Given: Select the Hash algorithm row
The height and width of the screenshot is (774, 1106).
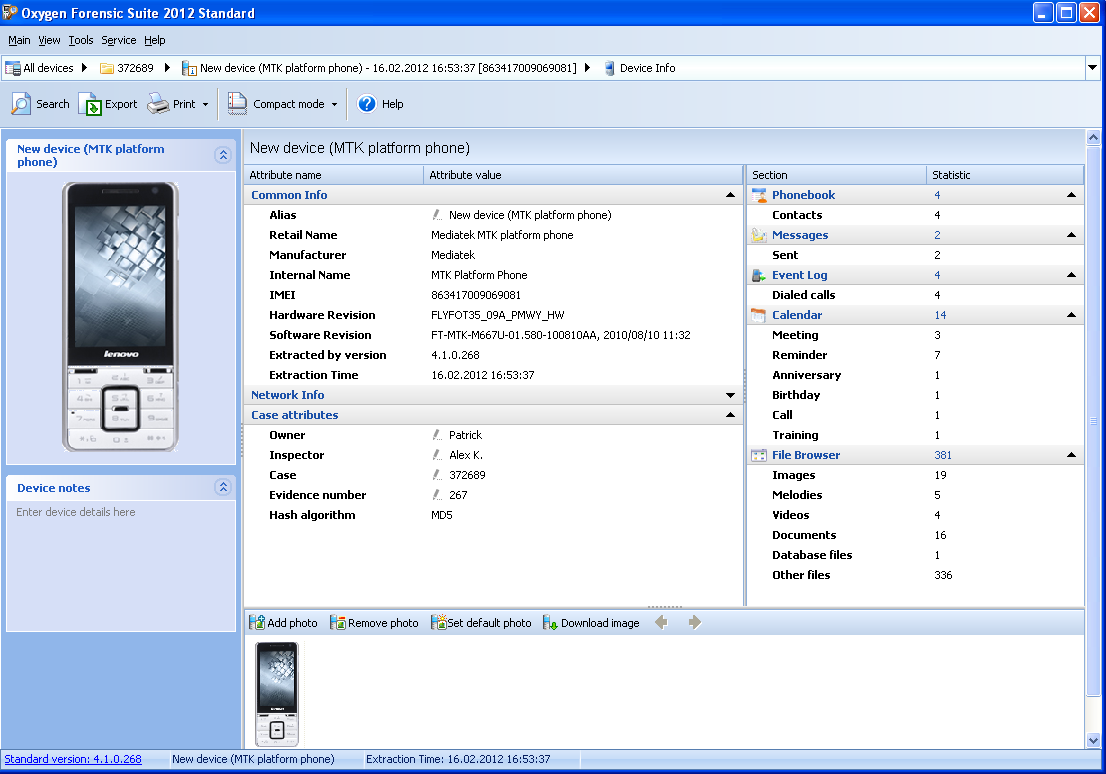Looking at the screenshot, I should [x=493, y=515].
